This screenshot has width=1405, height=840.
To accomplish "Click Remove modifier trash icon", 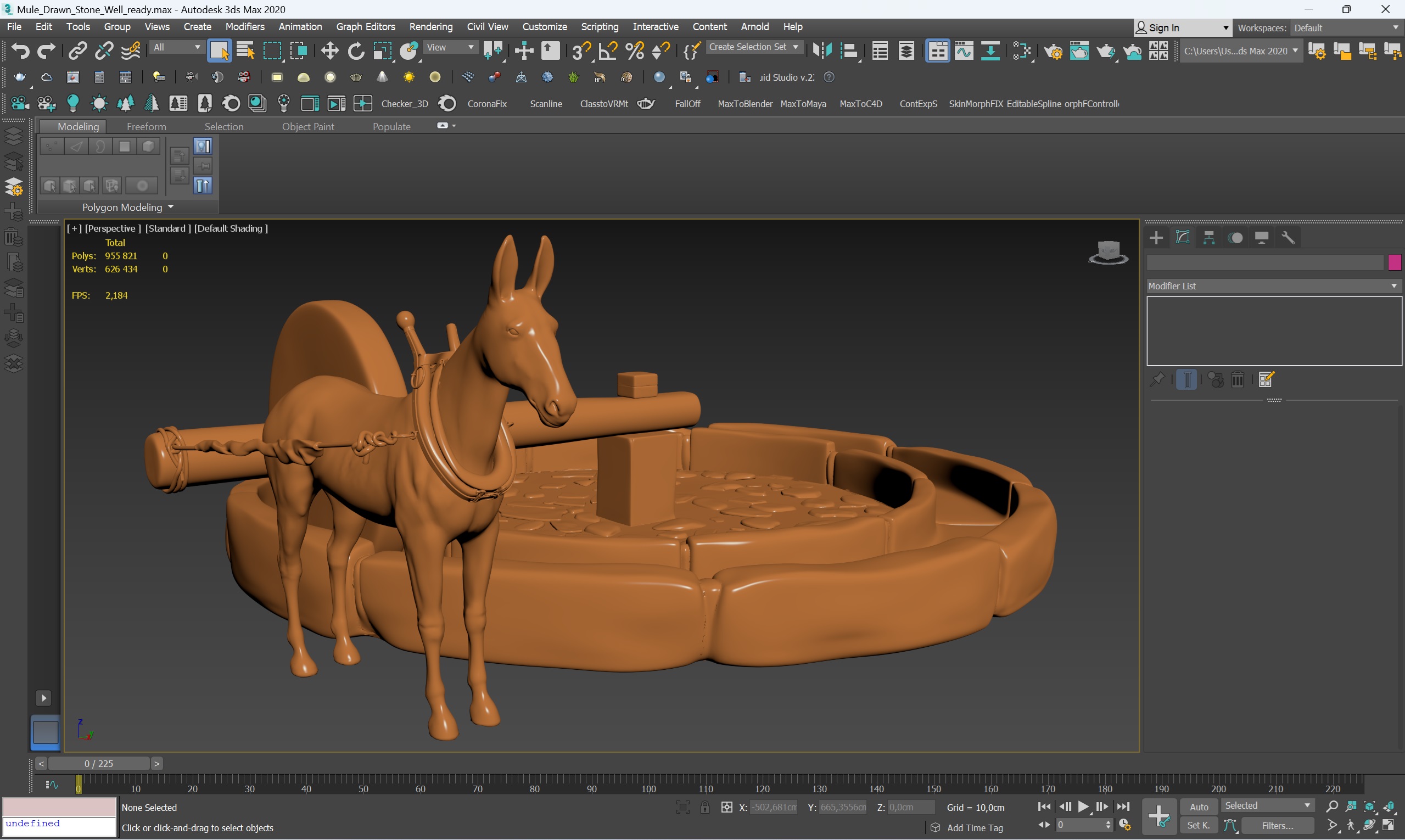I will point(1238,380).
